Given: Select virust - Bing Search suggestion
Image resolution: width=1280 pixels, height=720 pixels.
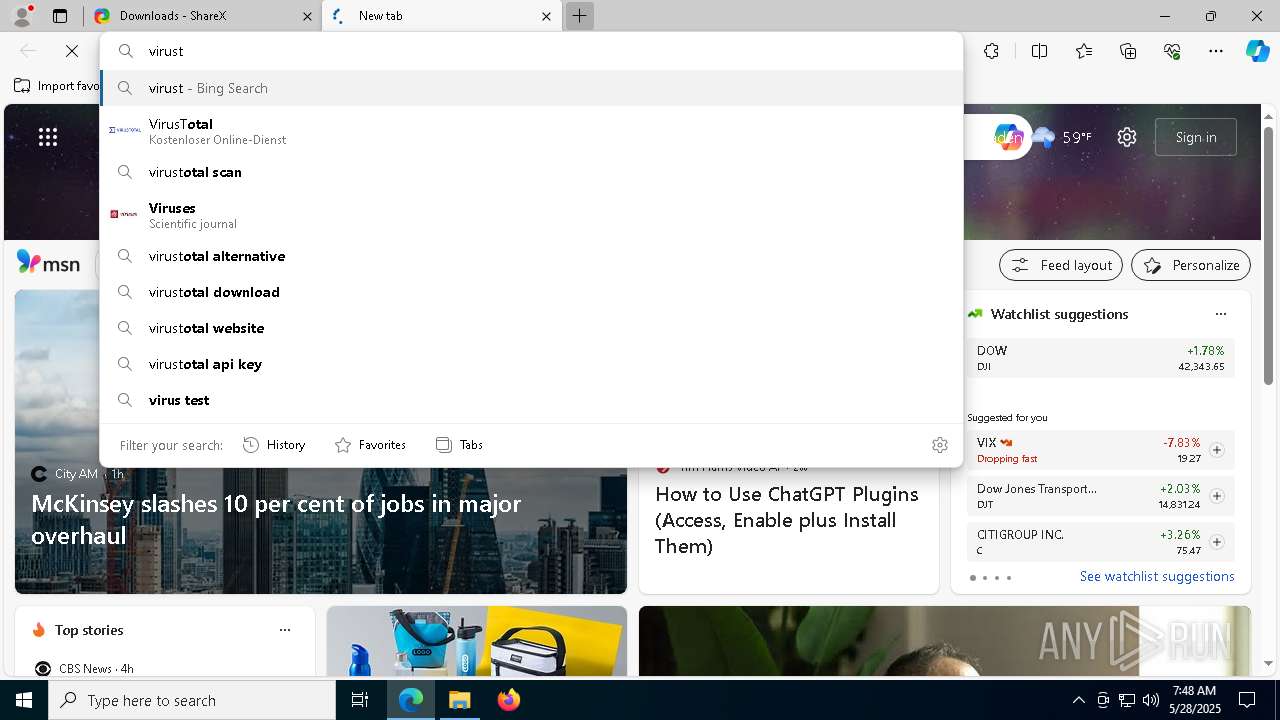Looking at the screenshot, I should 531,88.
